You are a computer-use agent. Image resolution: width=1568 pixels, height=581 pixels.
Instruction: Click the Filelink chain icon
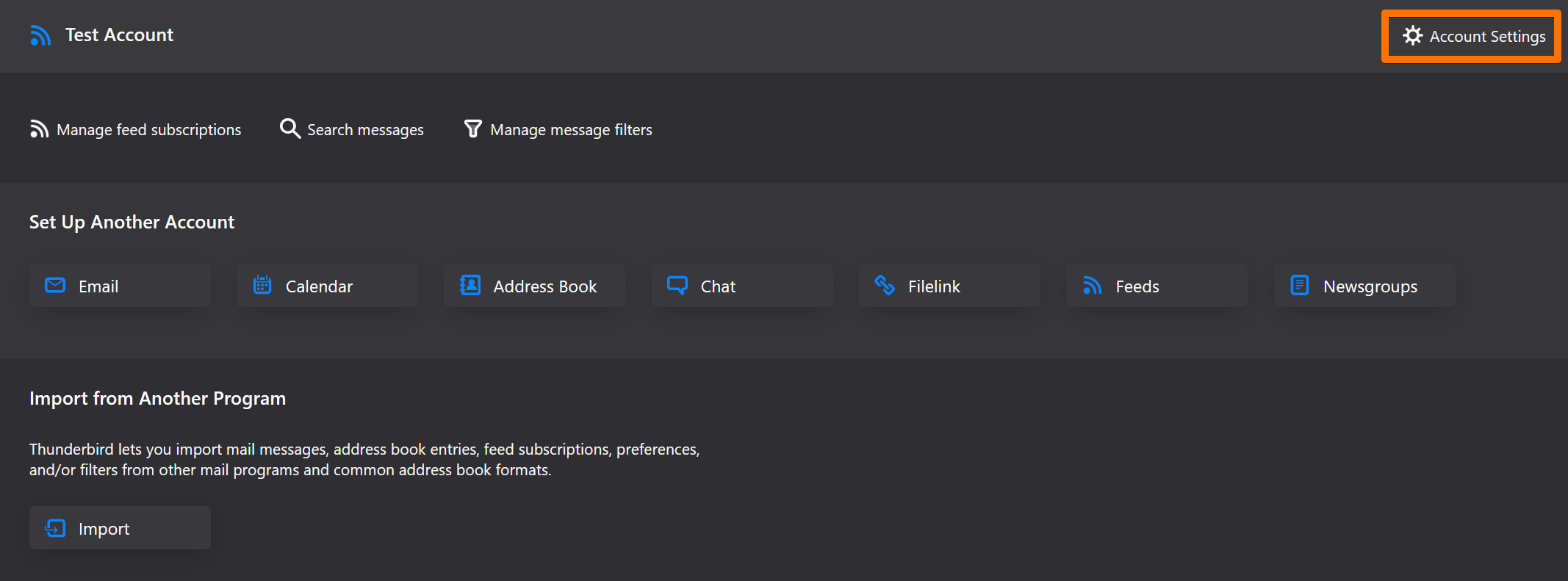click(885, 286)
